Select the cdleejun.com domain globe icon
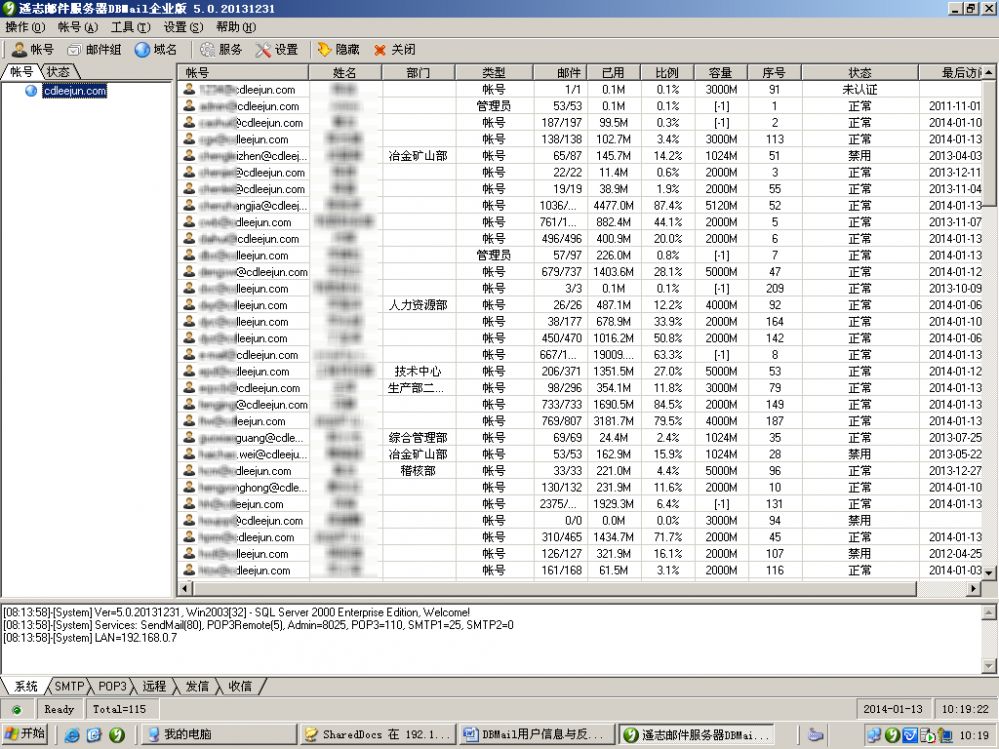Viewport: 999px width, 749px height. 31,90
